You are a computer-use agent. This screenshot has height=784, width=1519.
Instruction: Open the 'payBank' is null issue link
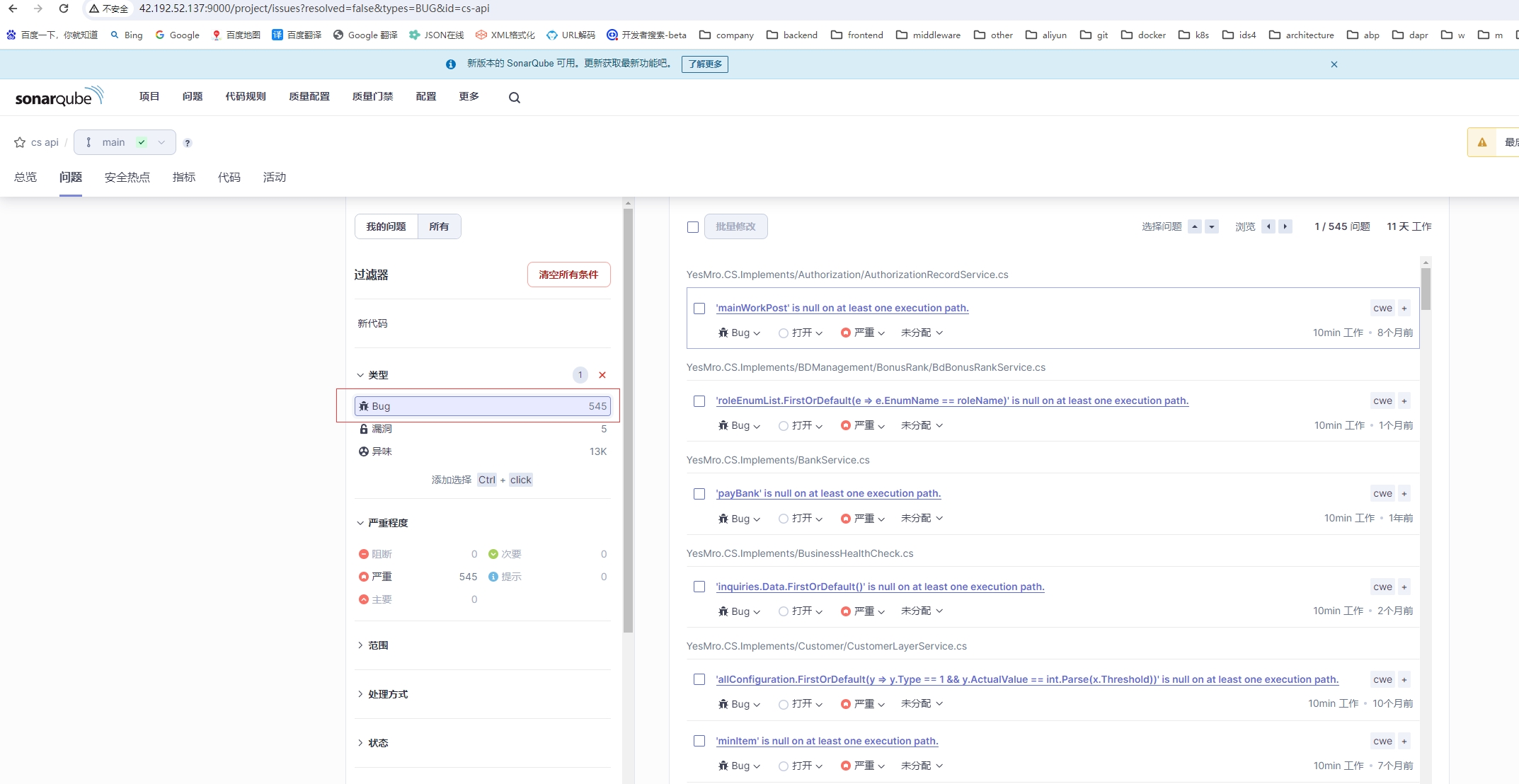[828, 493]
